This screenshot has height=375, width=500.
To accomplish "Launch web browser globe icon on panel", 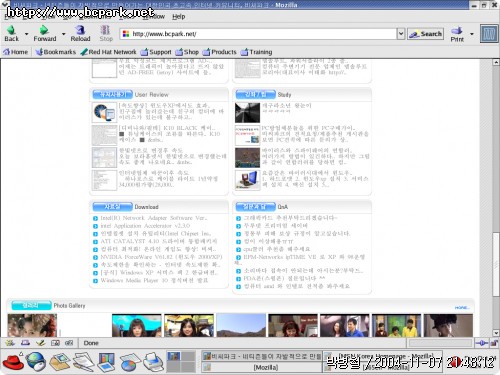I will pos(36,362).
